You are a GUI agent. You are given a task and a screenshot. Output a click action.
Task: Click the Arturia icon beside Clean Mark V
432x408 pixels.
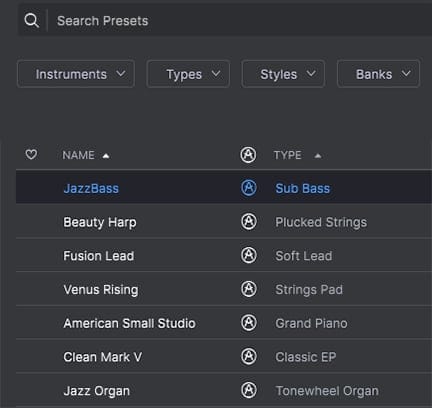tap(249, 356)
